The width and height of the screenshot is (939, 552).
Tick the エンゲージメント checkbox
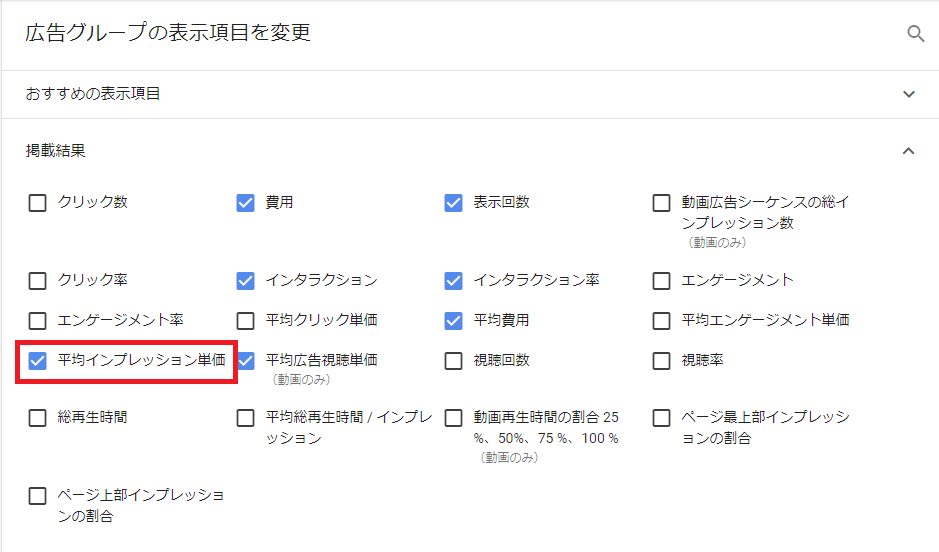[x=662, y=281]
